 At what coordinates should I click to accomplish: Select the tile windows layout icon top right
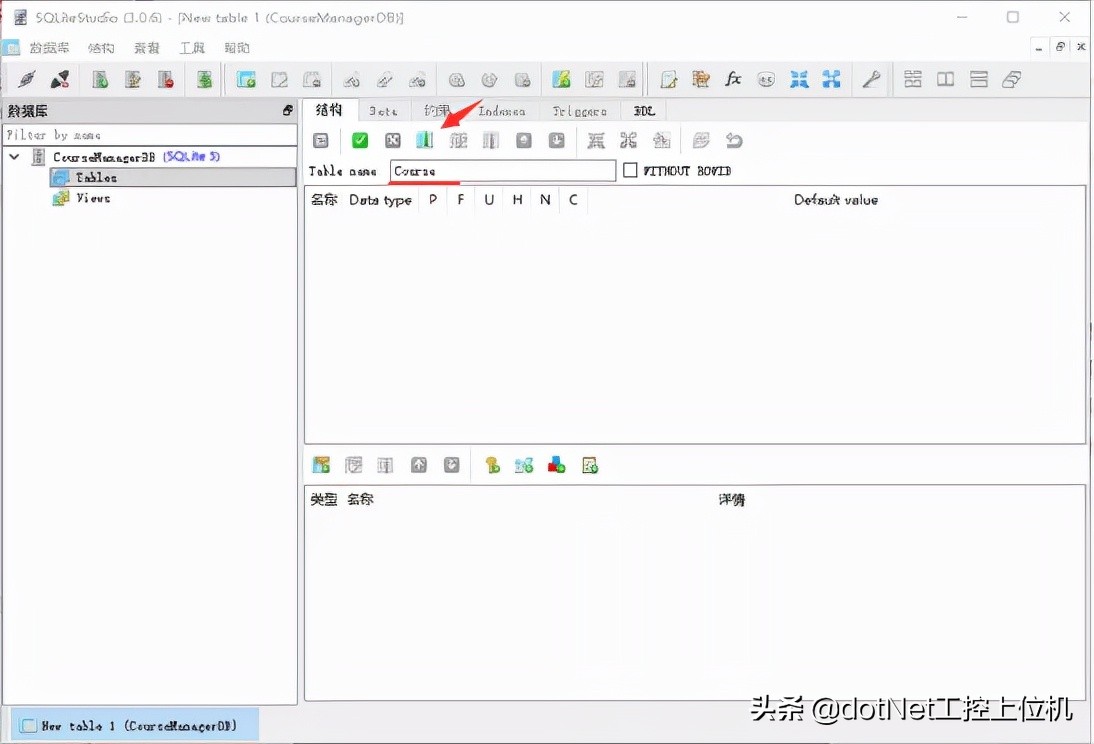pyautogui.click(x=912, y=79)
